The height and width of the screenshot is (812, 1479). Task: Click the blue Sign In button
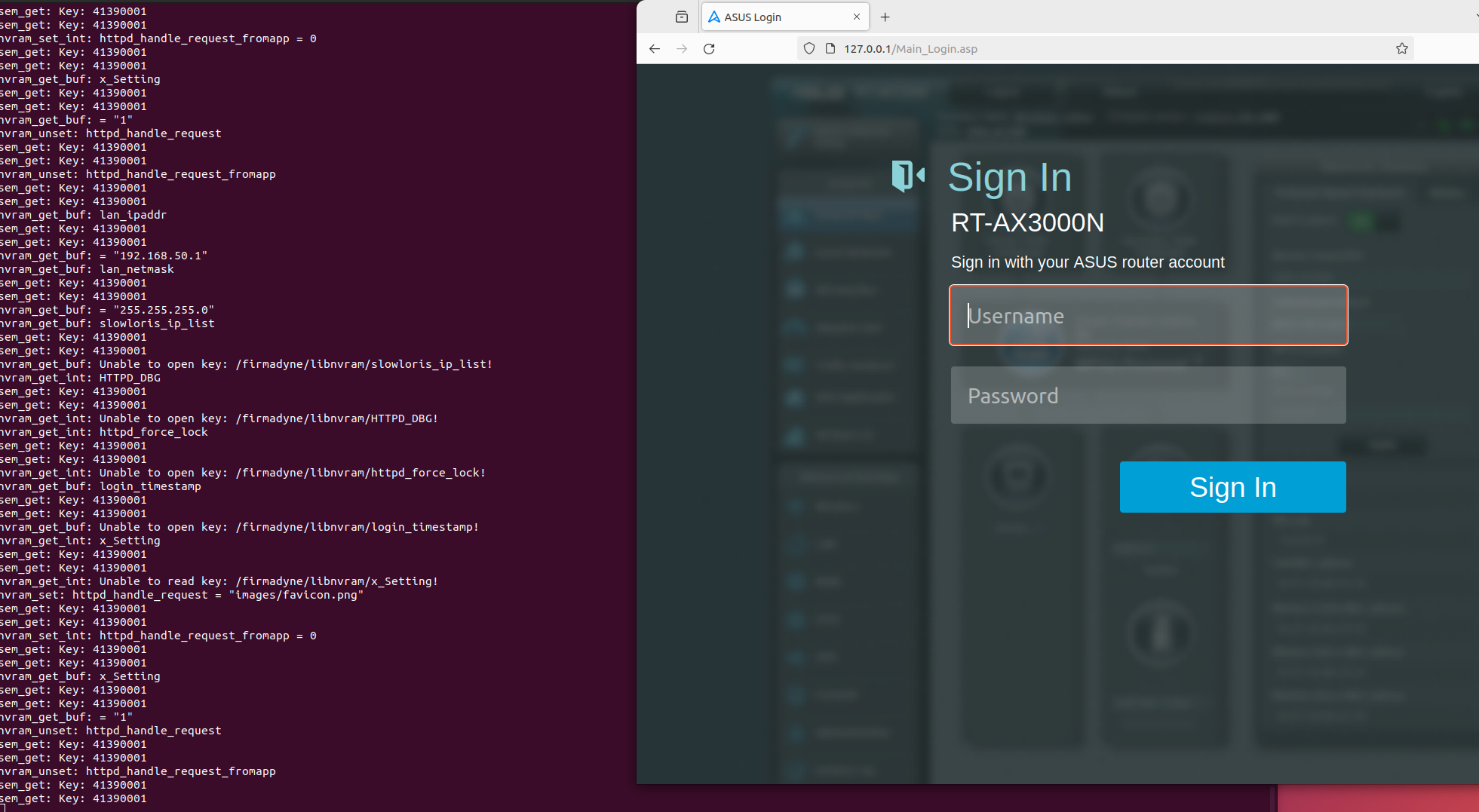[x=1233, y=487]
